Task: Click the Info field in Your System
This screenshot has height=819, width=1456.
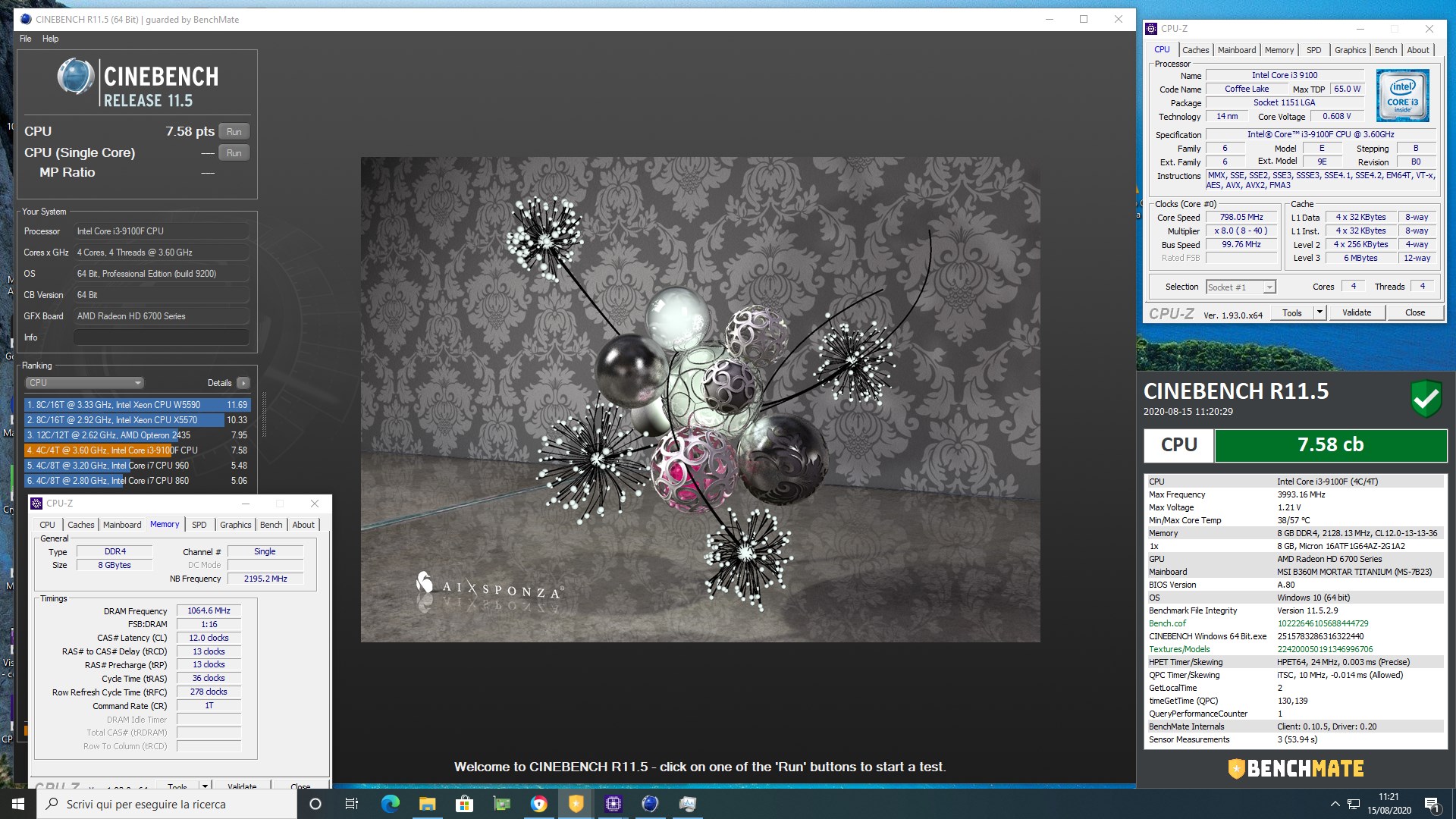Action: coord(161,337)
